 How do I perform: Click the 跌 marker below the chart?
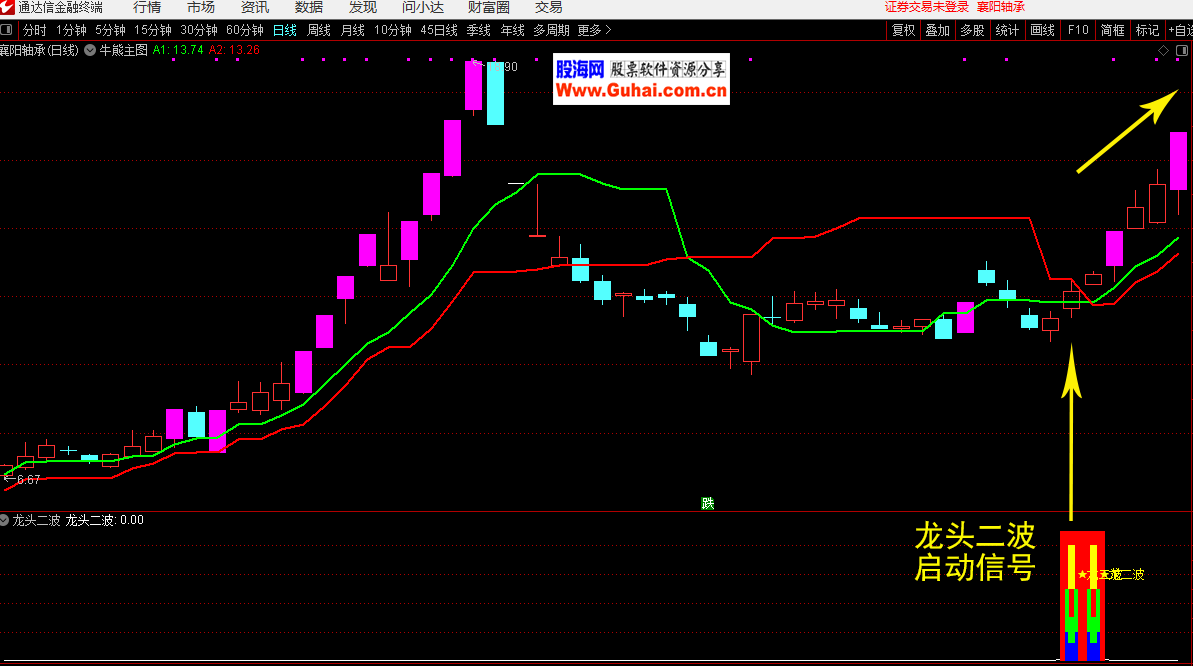(708, 503)
